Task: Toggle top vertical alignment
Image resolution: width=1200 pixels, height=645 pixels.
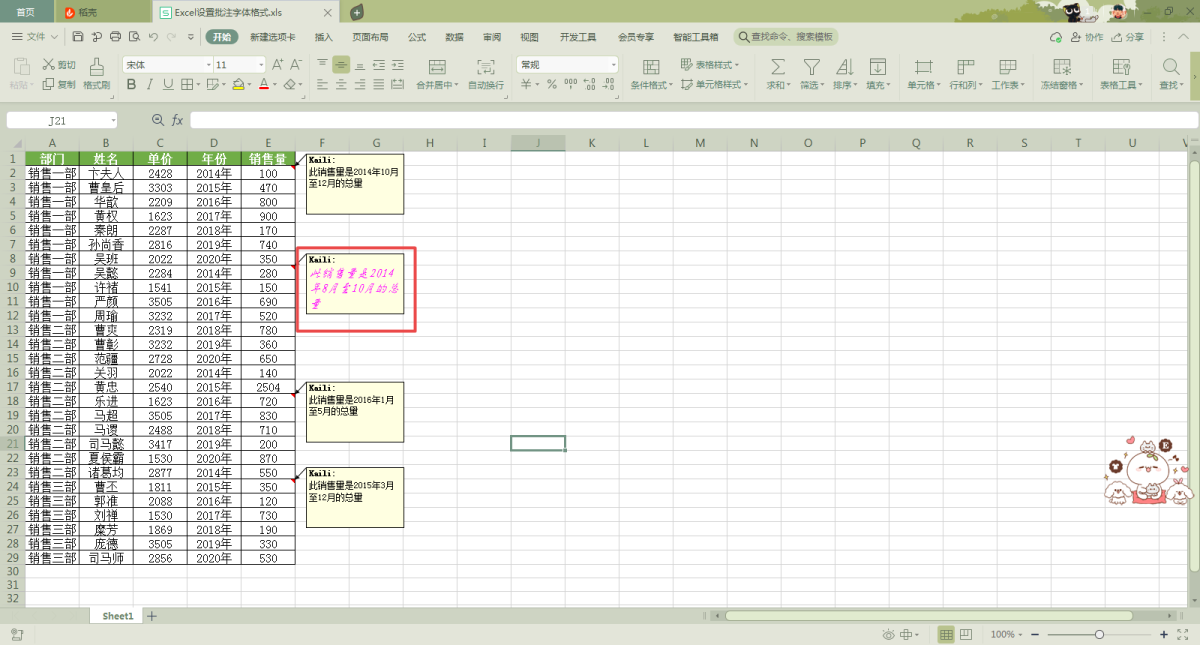Action: [x=323, y=64]
